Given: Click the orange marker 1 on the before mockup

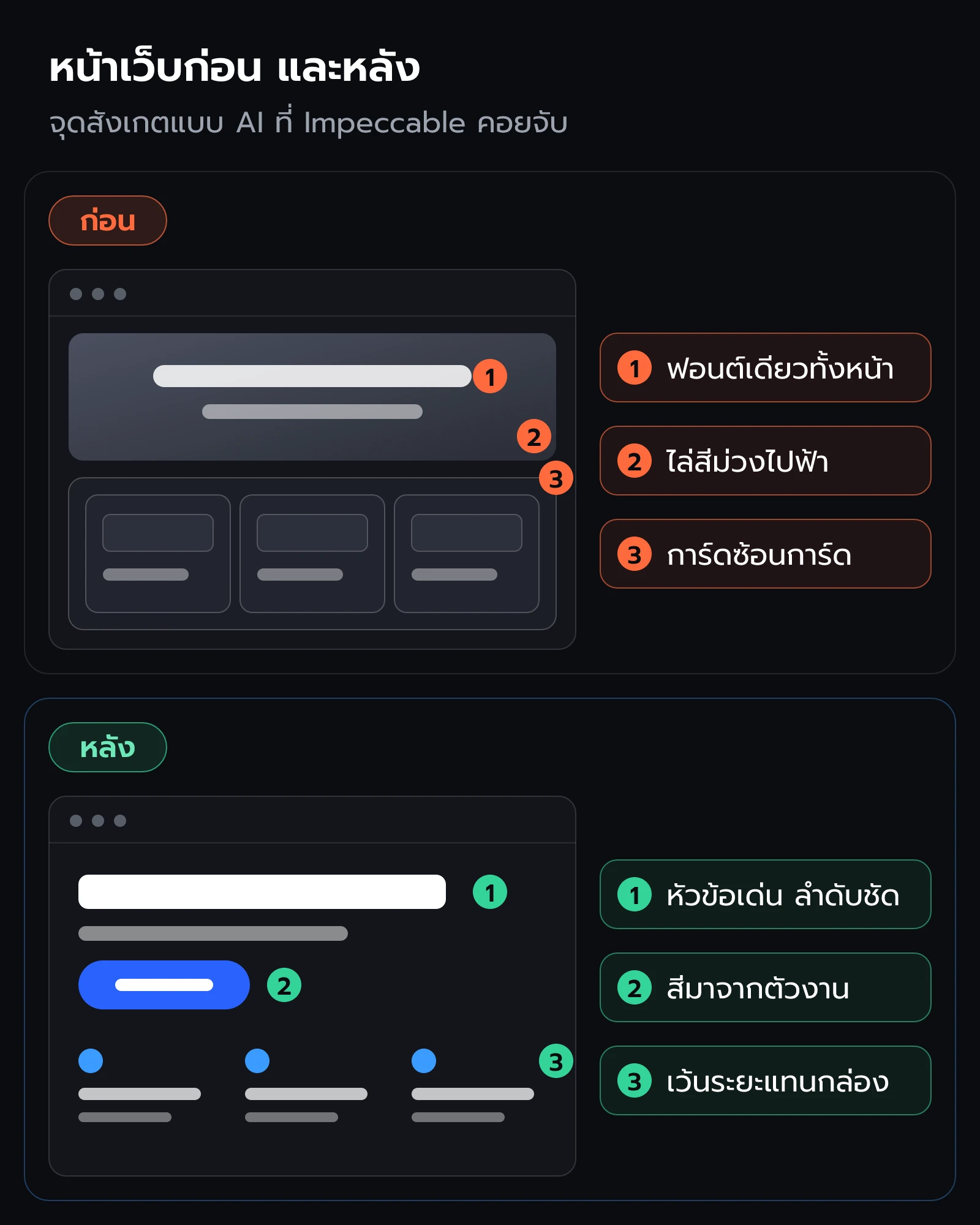Looking at the screenshot, I should 490,376.
